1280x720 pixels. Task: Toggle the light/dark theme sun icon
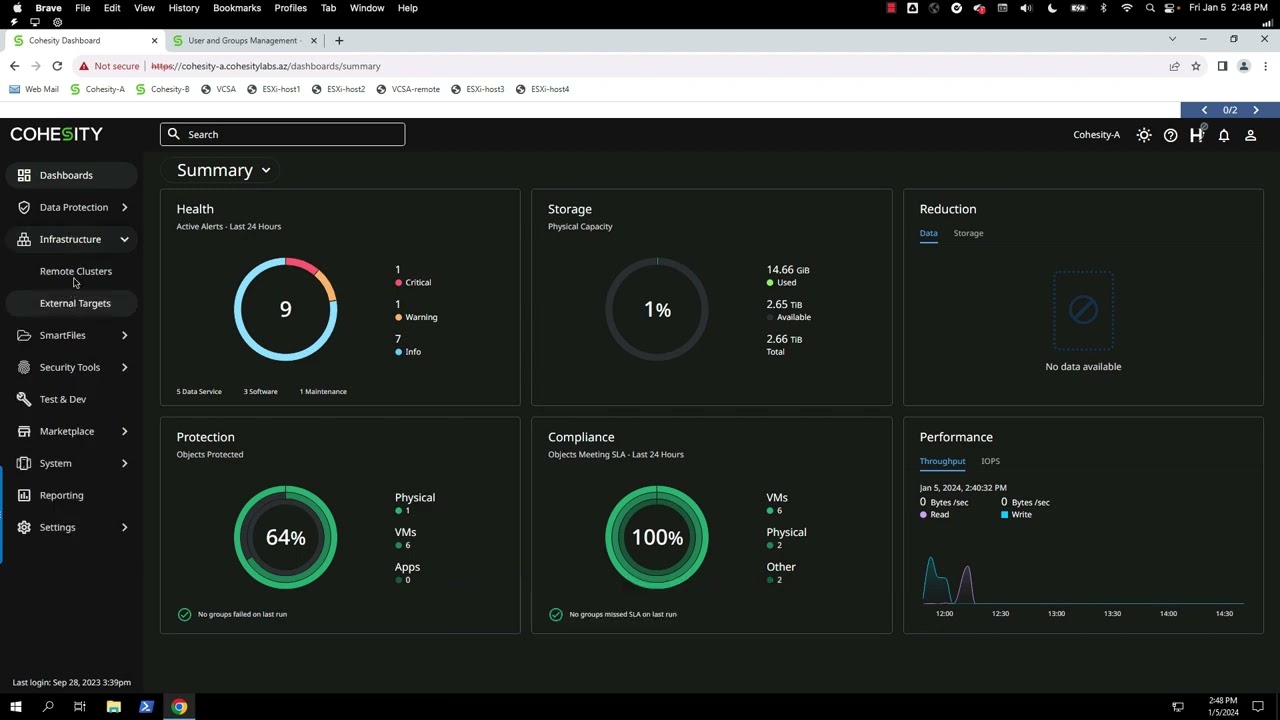click(x=1144, y=135)
